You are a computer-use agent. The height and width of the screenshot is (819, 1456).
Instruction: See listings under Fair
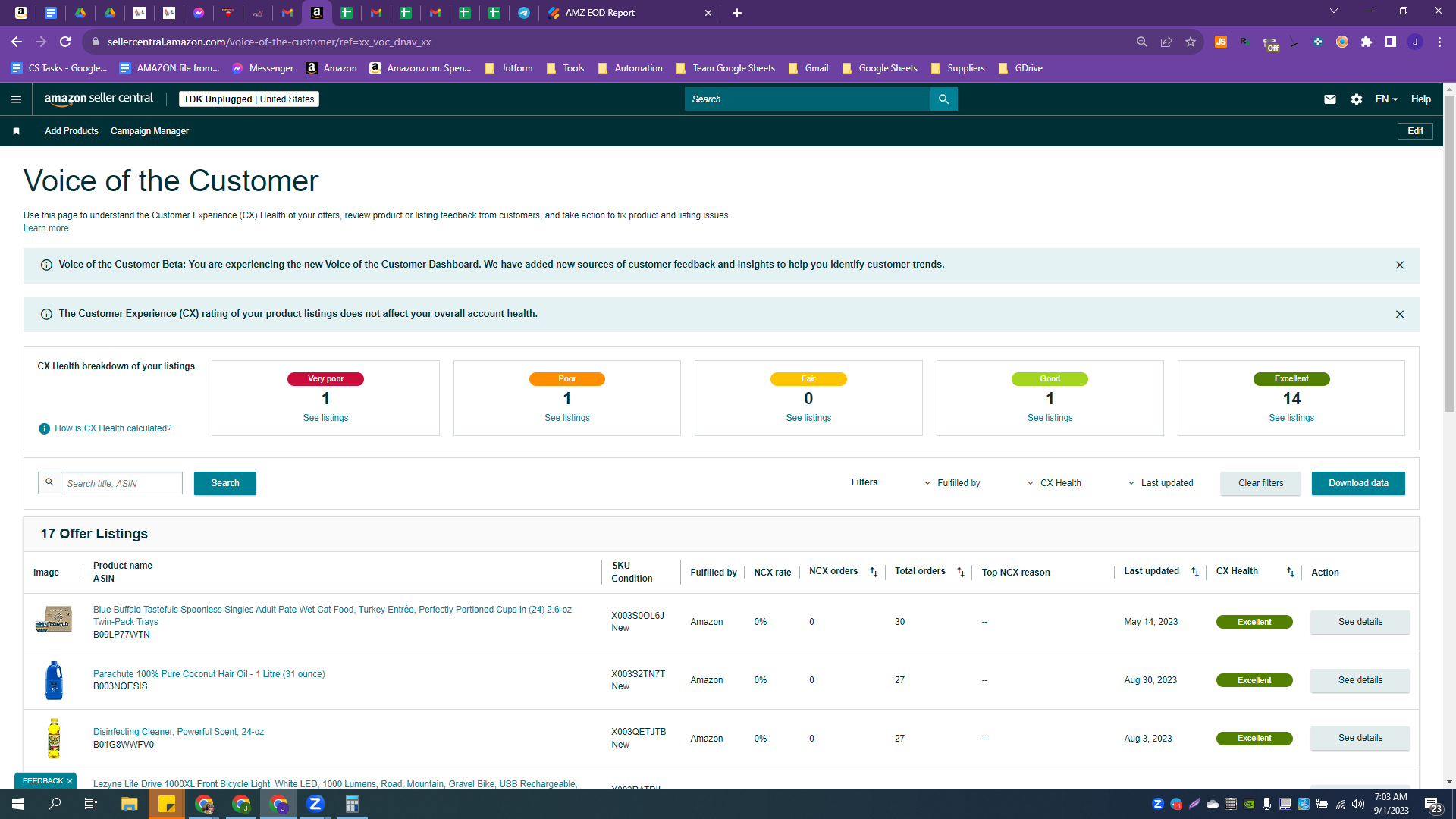coord(809,418)
